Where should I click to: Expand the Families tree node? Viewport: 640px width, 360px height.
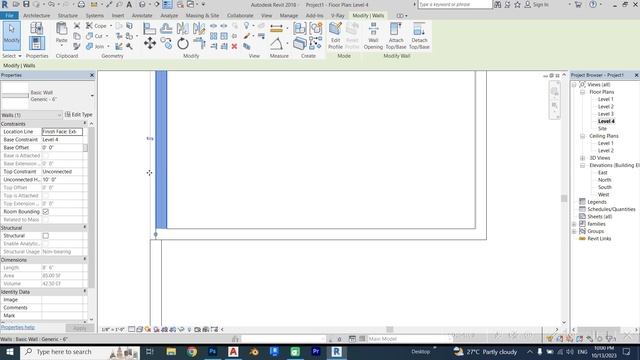574,224
